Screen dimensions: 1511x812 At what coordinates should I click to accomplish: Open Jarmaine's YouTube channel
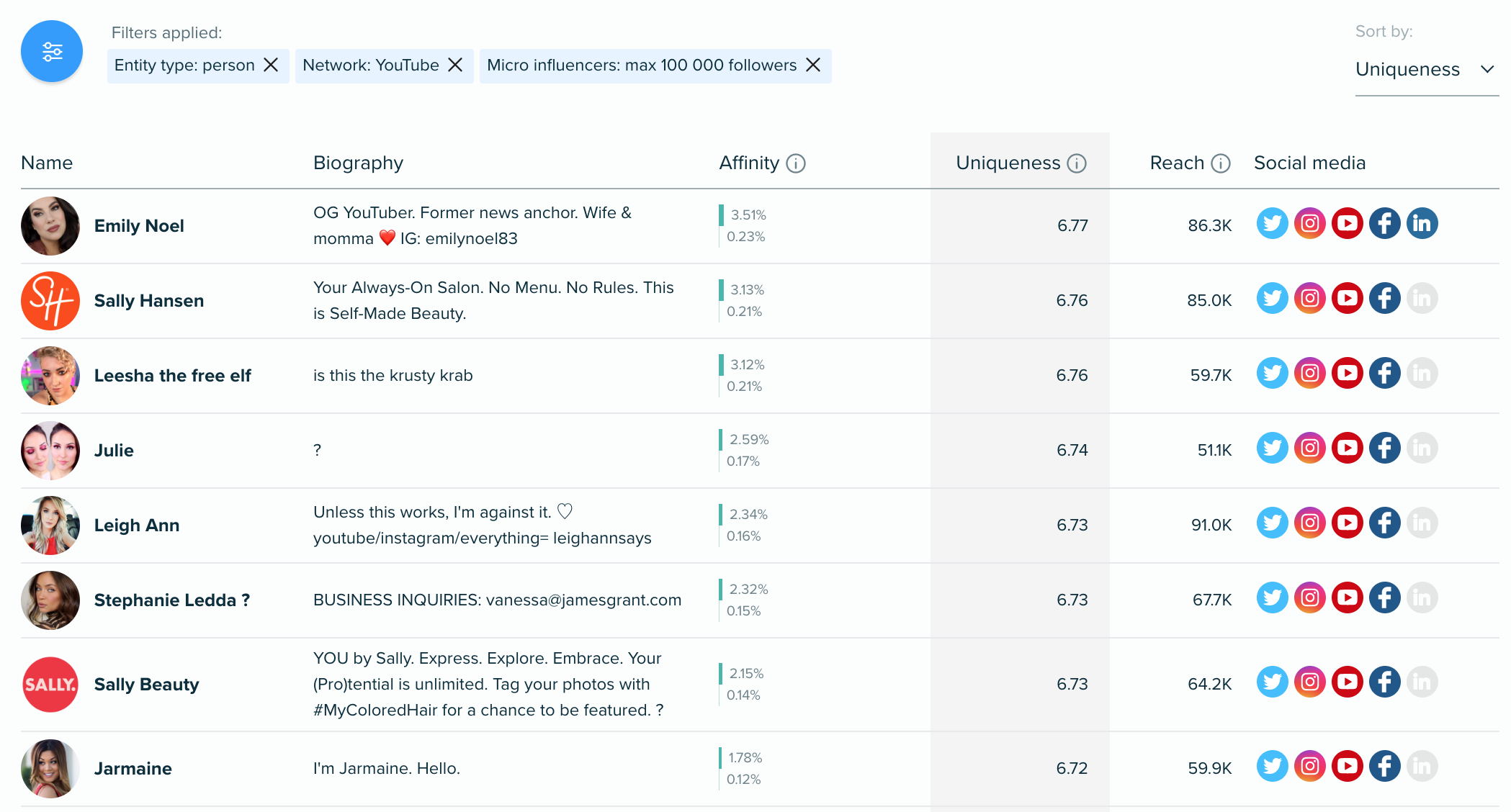click(x=1348, y=766)
